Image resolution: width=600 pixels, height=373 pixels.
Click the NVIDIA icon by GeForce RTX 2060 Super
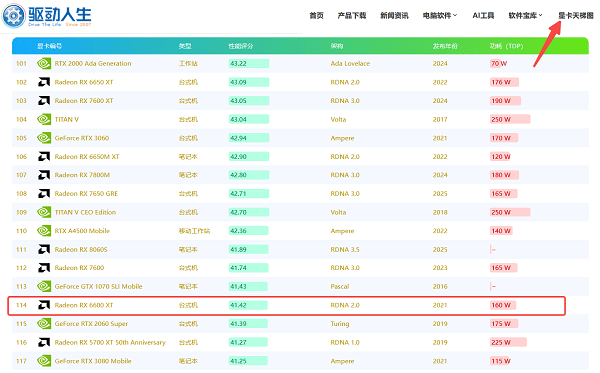tap(44, 324)
